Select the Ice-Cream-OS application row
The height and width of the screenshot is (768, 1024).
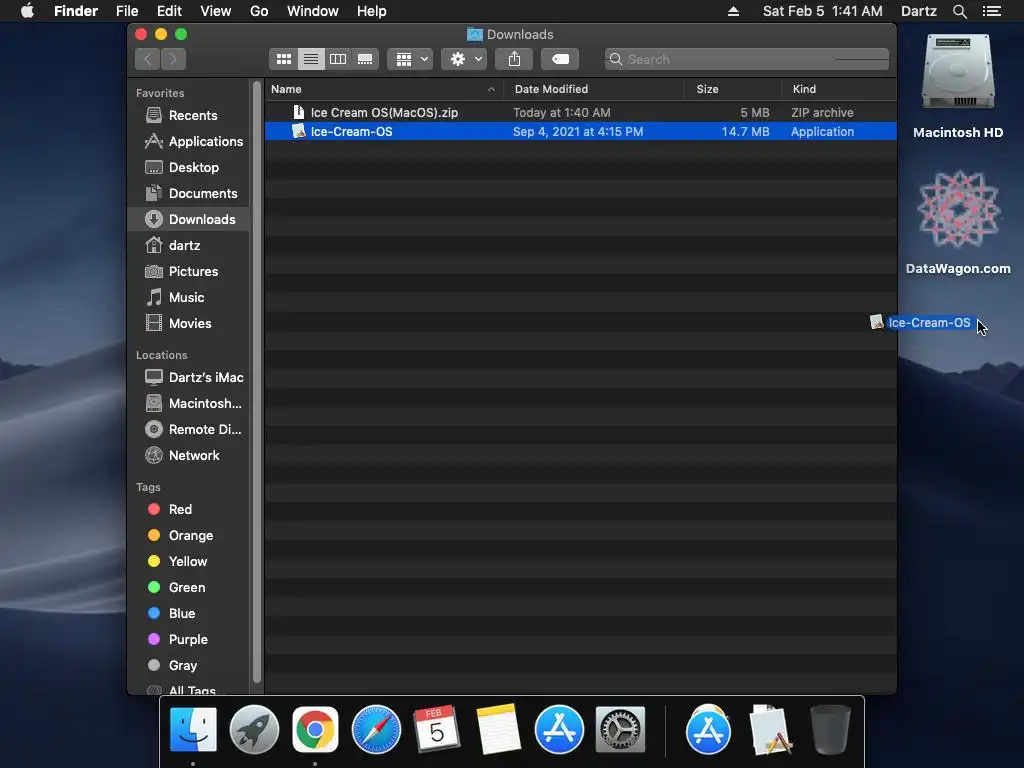click(581, 131)
